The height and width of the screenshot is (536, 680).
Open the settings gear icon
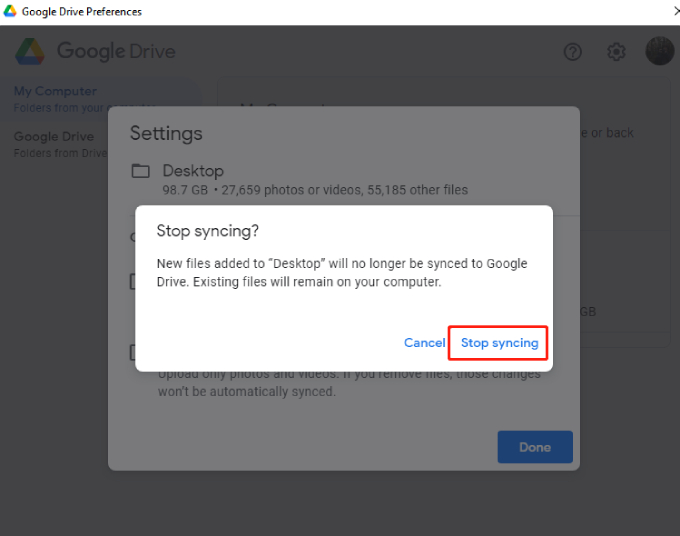(616, 52)
